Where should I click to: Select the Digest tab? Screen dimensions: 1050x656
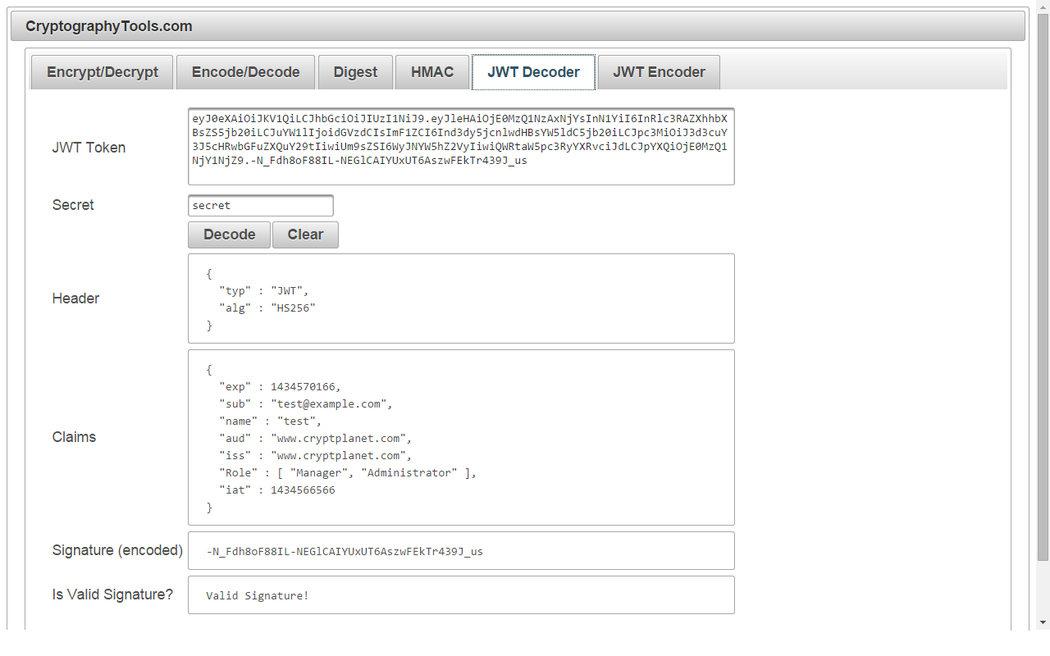coord(355,72)
